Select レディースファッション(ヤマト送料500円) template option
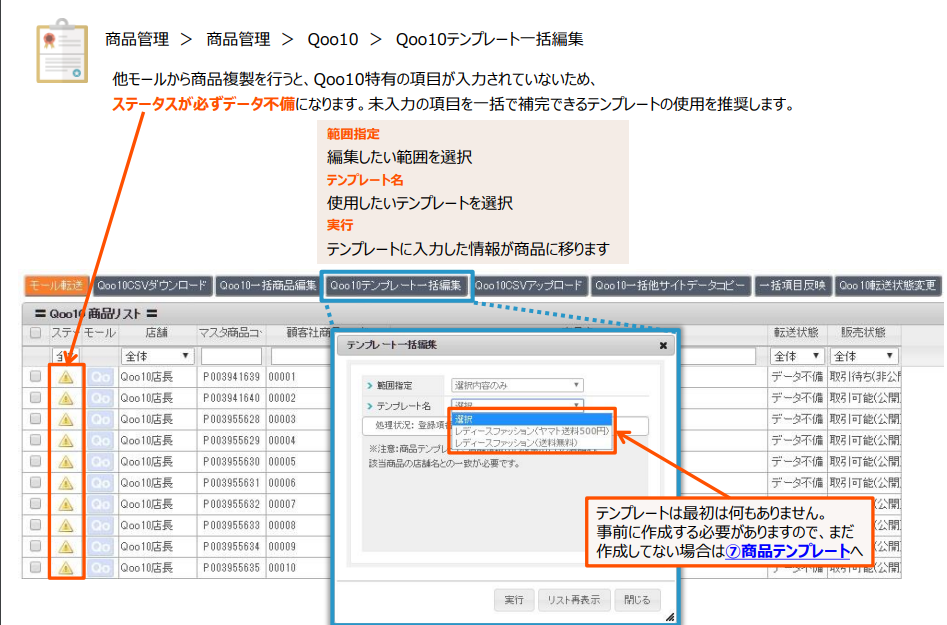 click(x=531, y=431)
